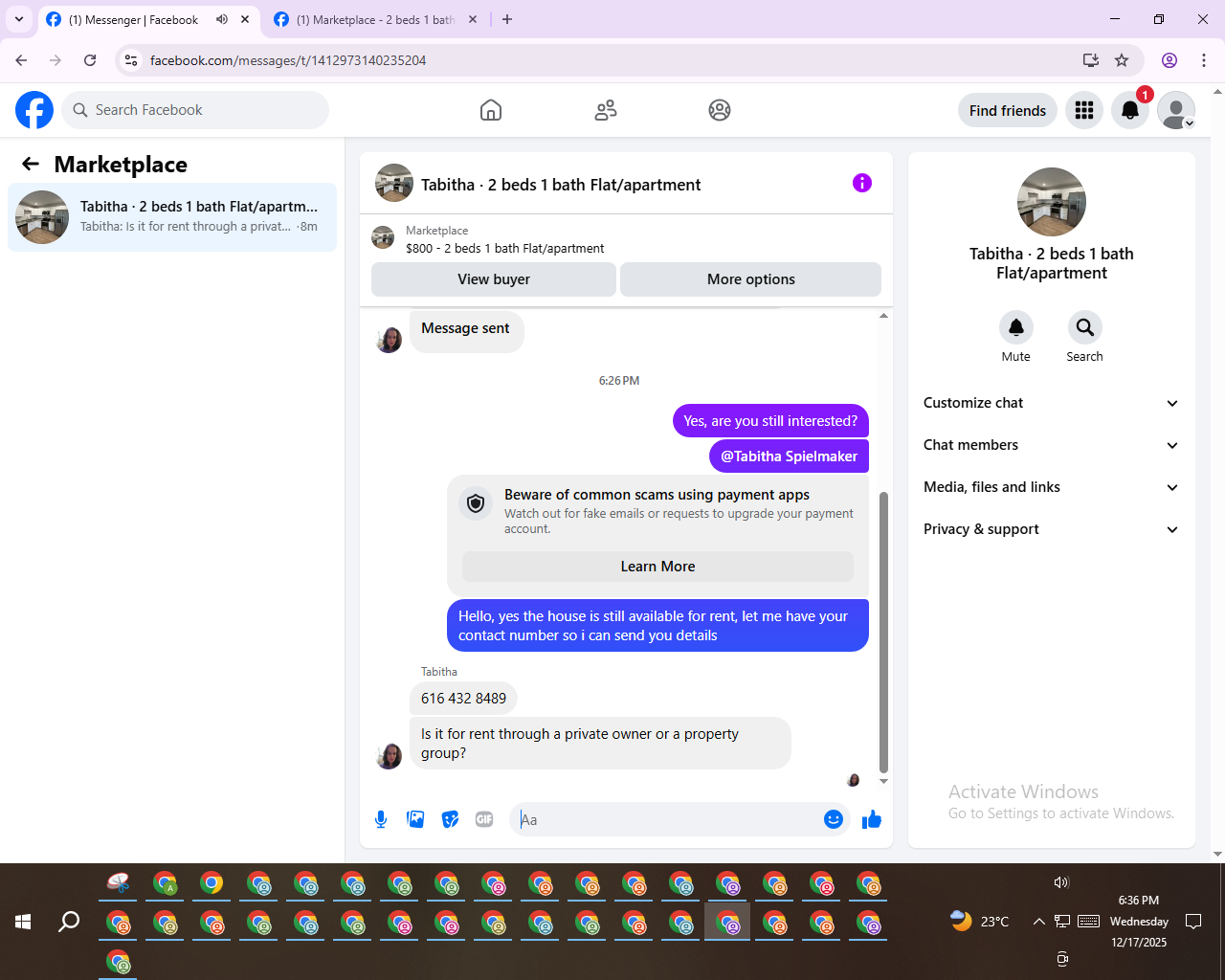1225x980 pixels.
Task: View site information icon in address bar
Action: pos(131,60)
